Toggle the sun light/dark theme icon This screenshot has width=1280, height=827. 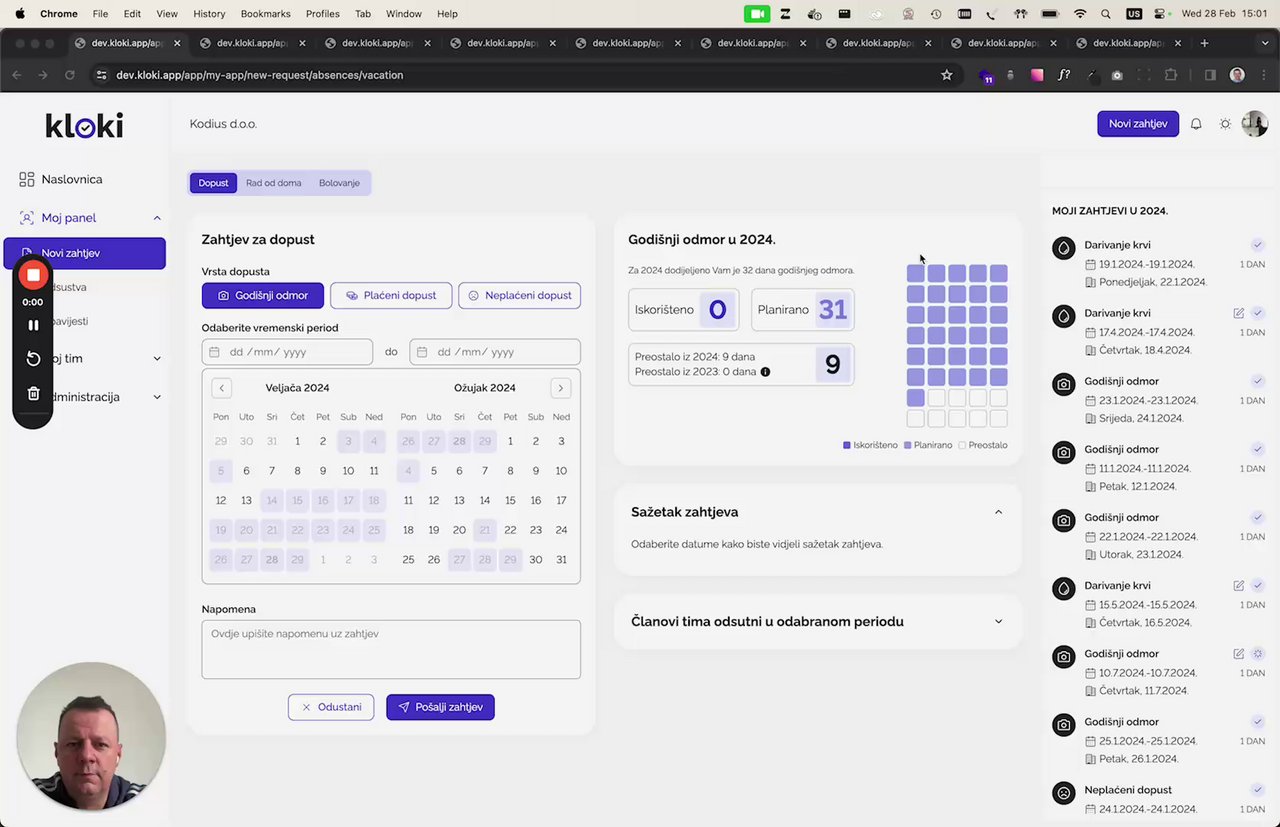coord(1225,124)
